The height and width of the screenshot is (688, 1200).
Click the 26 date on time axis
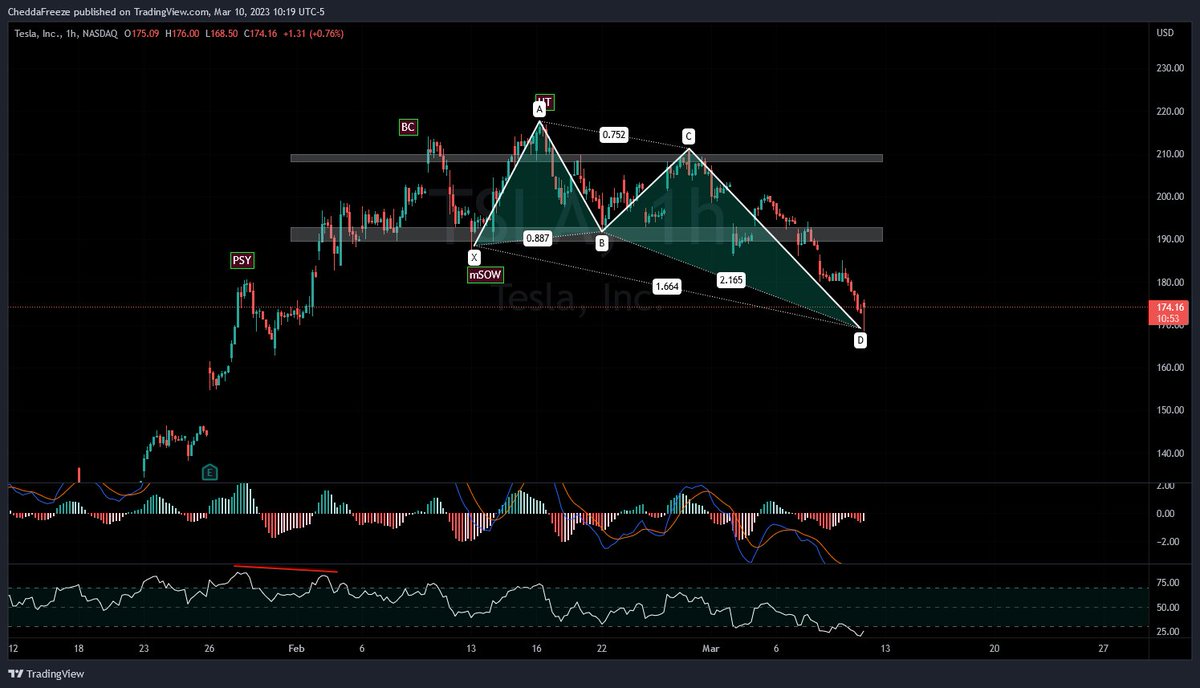point(209,649)
